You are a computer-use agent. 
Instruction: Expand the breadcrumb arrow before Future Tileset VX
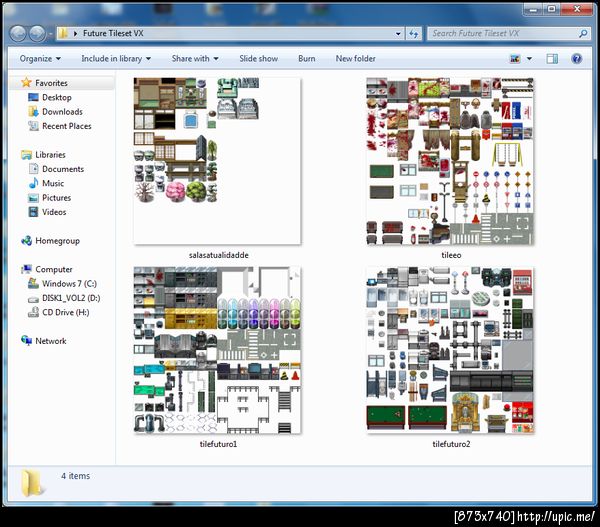pyautogui.click(x=75, y=34)
